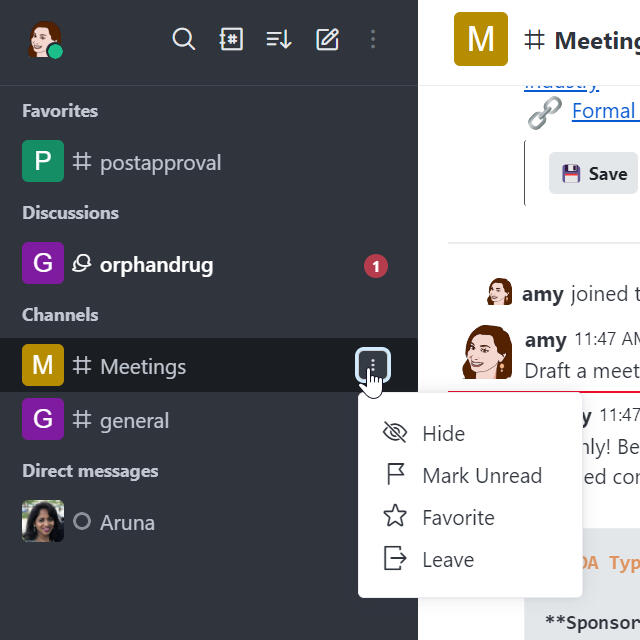Click the sort display icon
Screen dimensions: 640x640
[279, 39]
